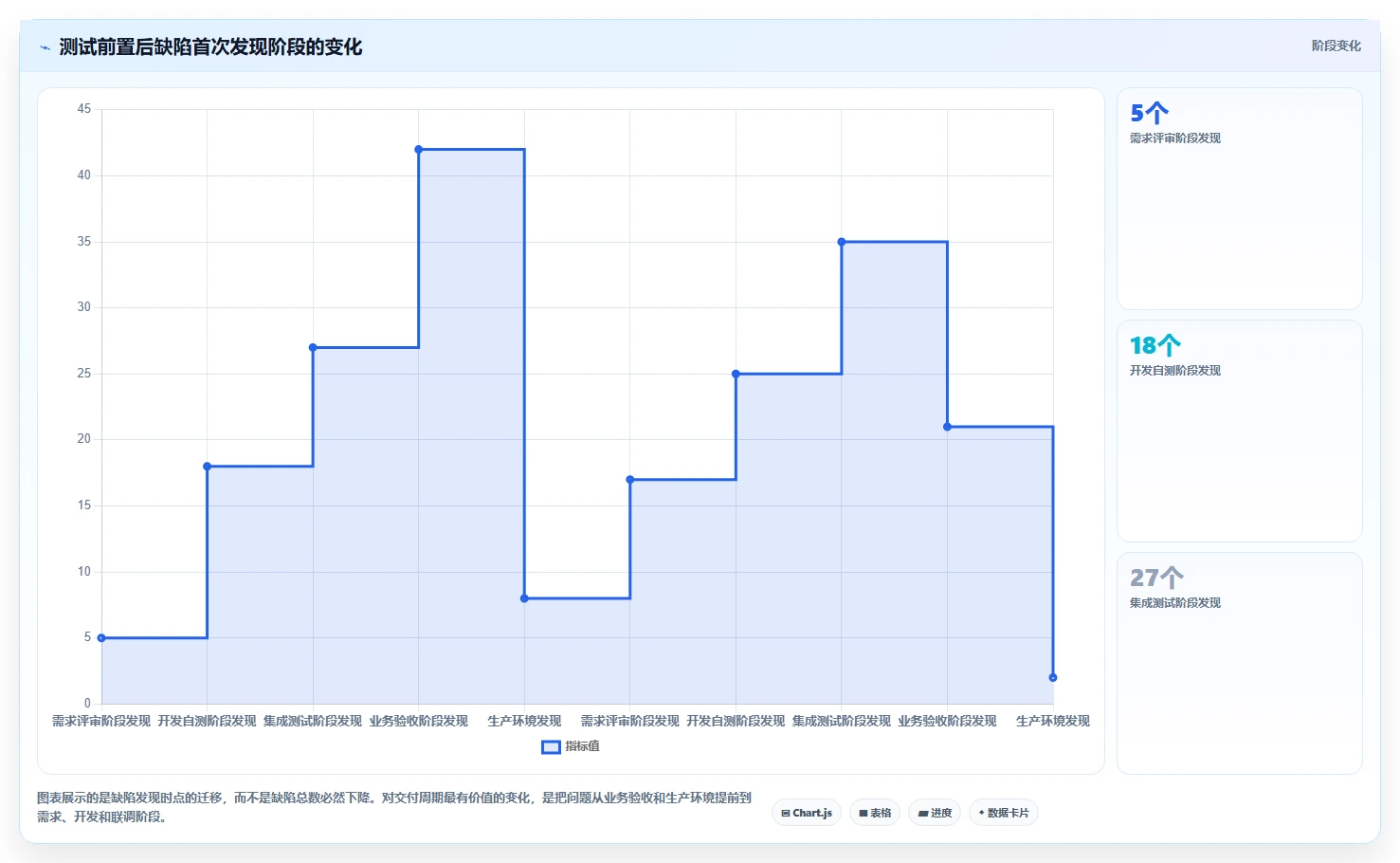Screen dimensions: 1400x863
Task: Toggle the 指标值 legend color box
Action: [x=551, y=747]
